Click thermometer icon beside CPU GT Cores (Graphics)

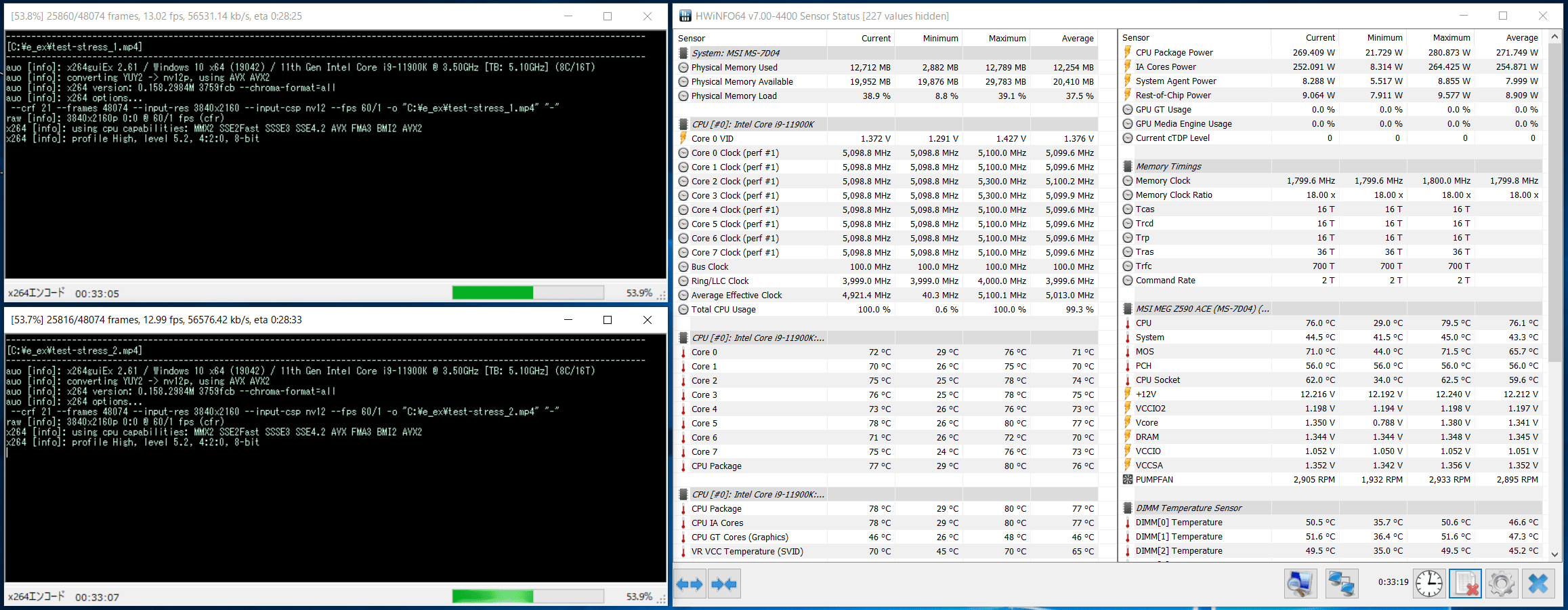pos(683,537)
